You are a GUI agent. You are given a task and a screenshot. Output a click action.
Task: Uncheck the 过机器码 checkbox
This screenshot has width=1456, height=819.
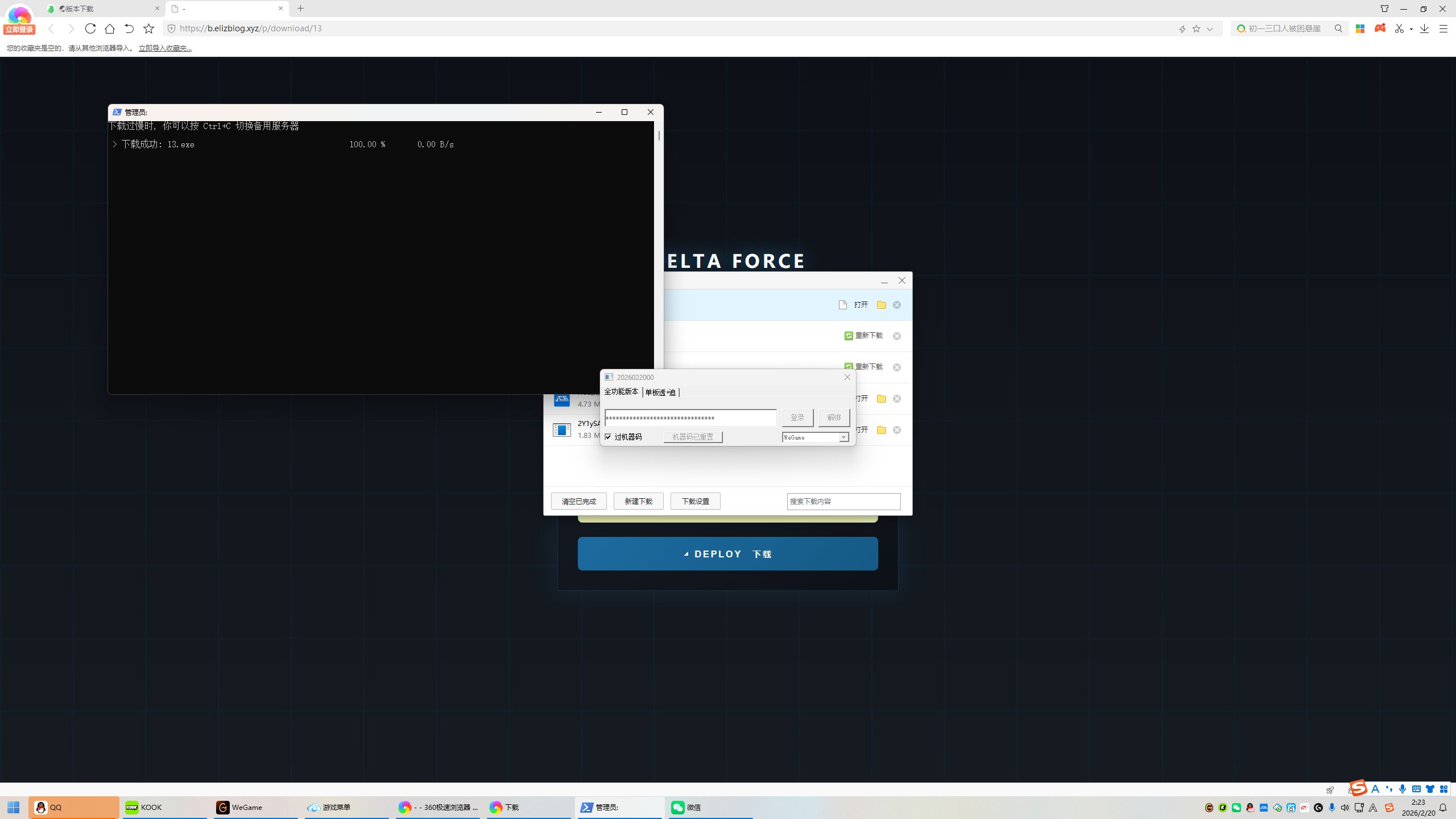pyautogui.click(x=608, y=437)
